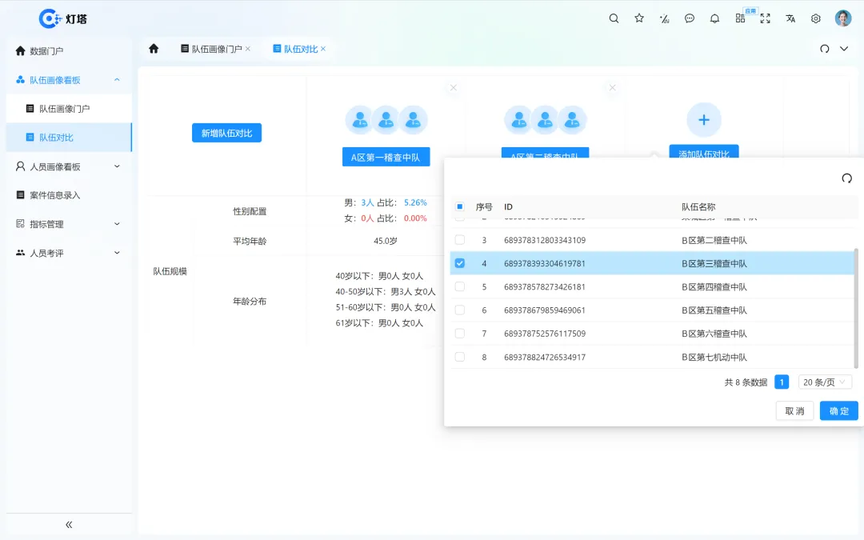Open notifications bell icon
The width and height of the screenshot is (864, 540).
pyautogui.click(x=715, y=18)
